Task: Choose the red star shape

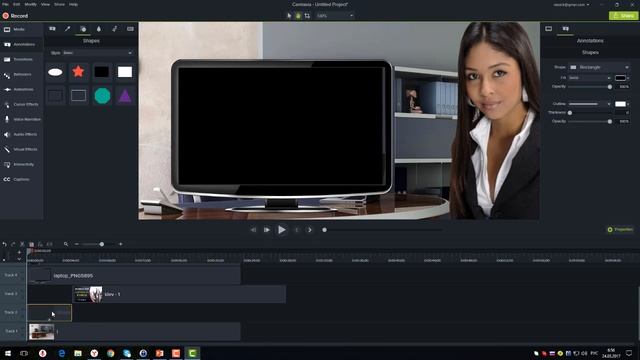Action: tap(78, 72)
